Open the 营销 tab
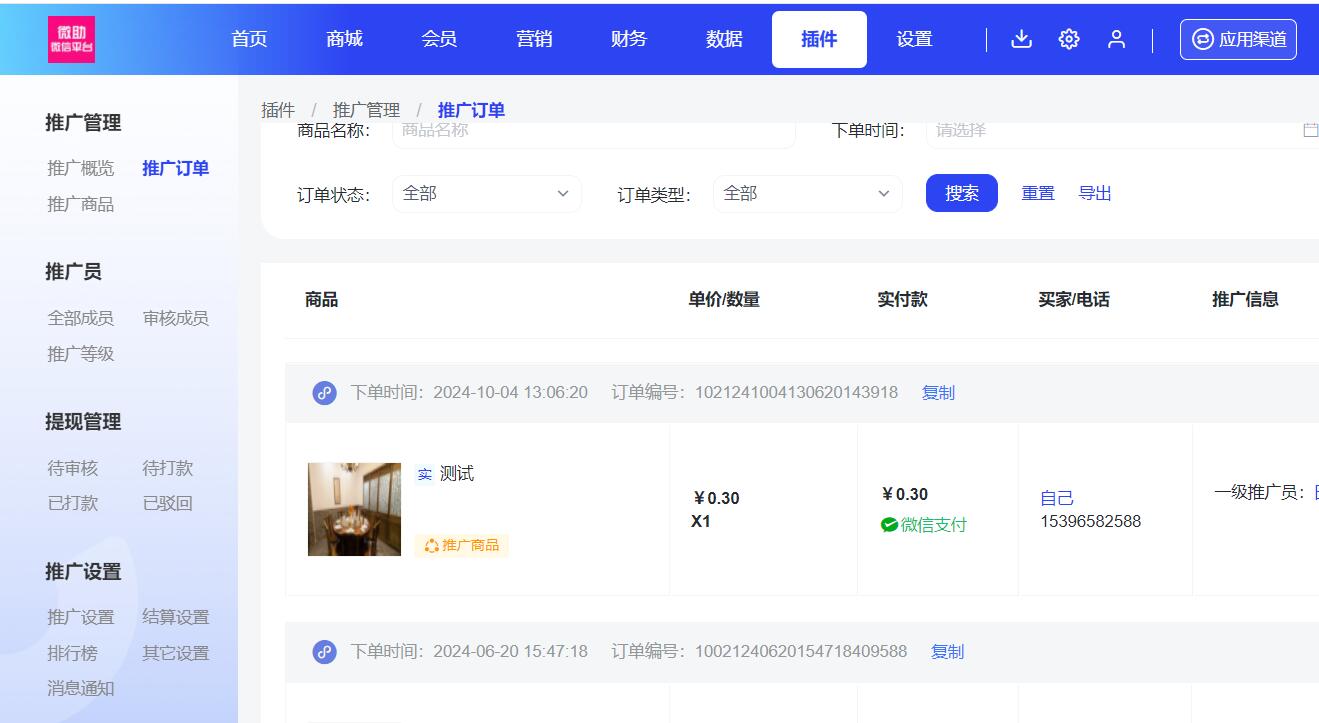 point(534,39)
